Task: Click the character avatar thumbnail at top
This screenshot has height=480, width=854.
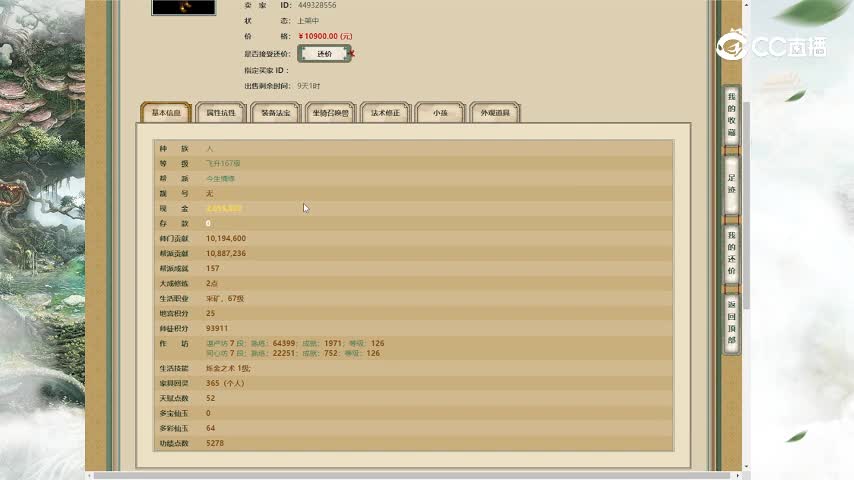Action: (183, 7)
